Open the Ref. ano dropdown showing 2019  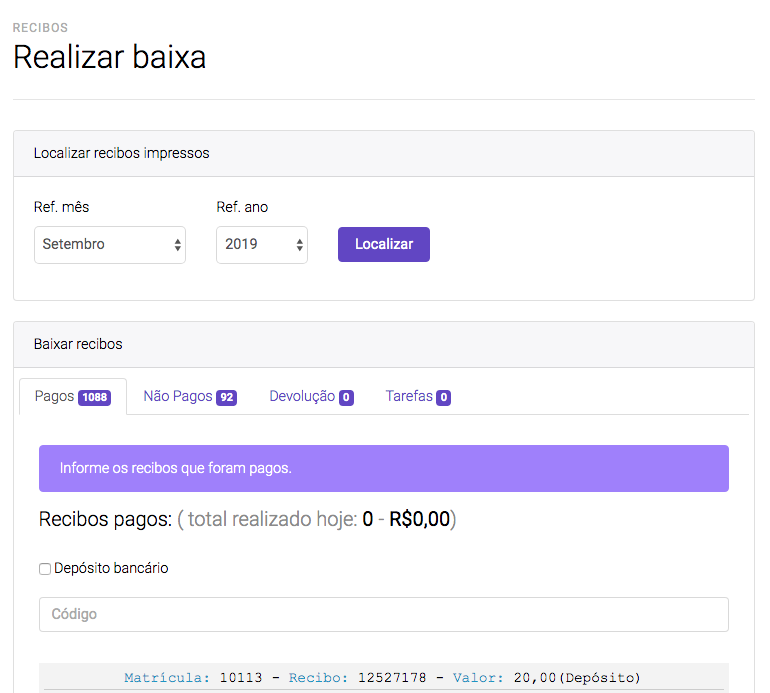pyautogui.click(x=261, y=245)
